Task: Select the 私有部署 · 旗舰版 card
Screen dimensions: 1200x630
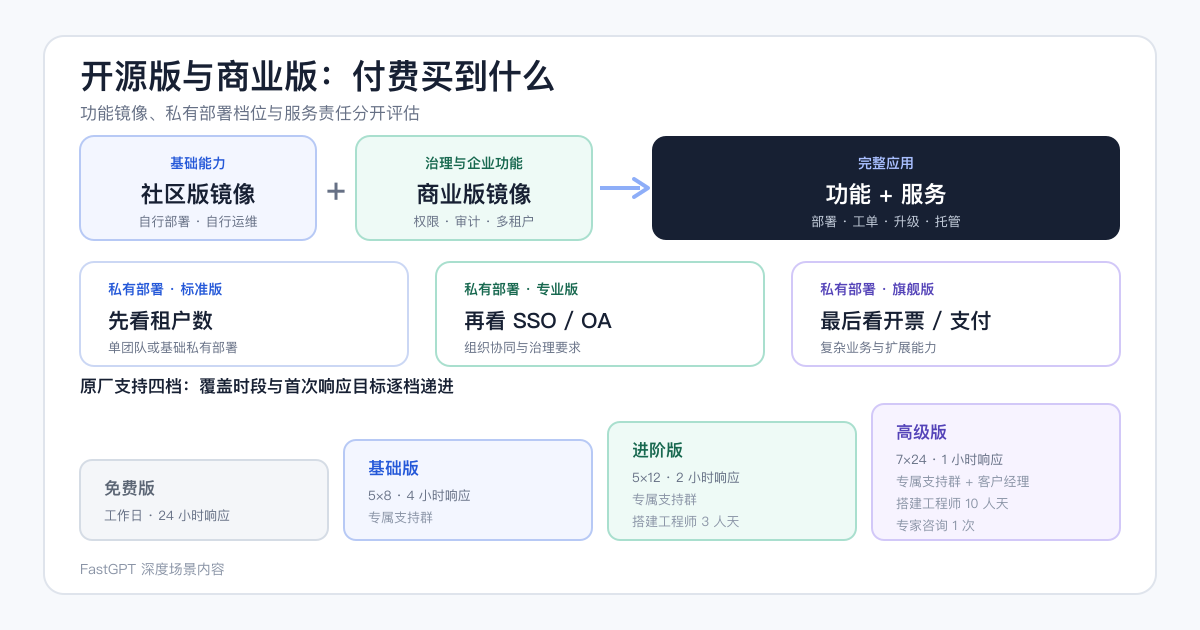Action: (x=956, y=314)
